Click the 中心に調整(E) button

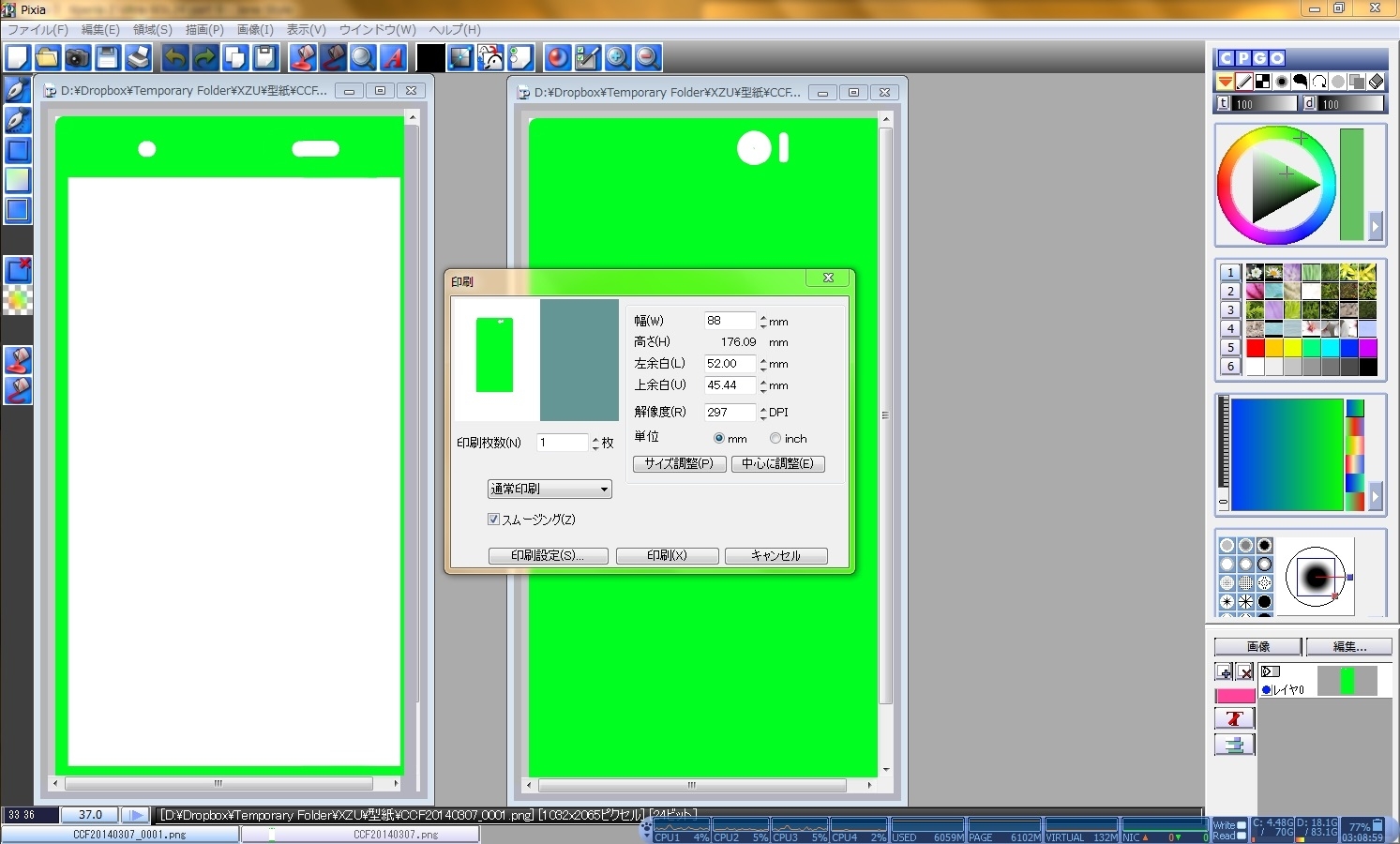click(777, 464)
